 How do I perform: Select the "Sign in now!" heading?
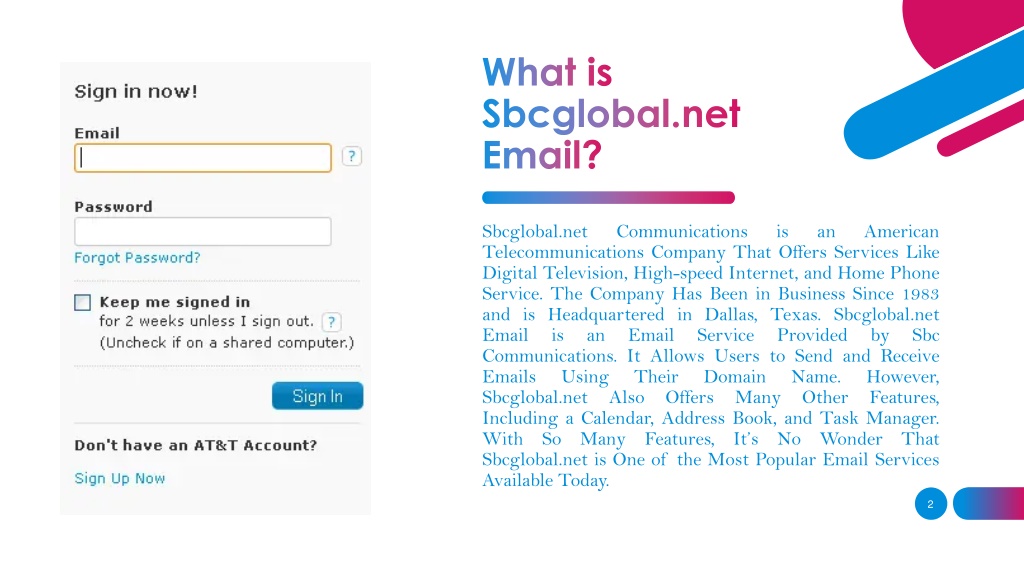coord(136,91)
